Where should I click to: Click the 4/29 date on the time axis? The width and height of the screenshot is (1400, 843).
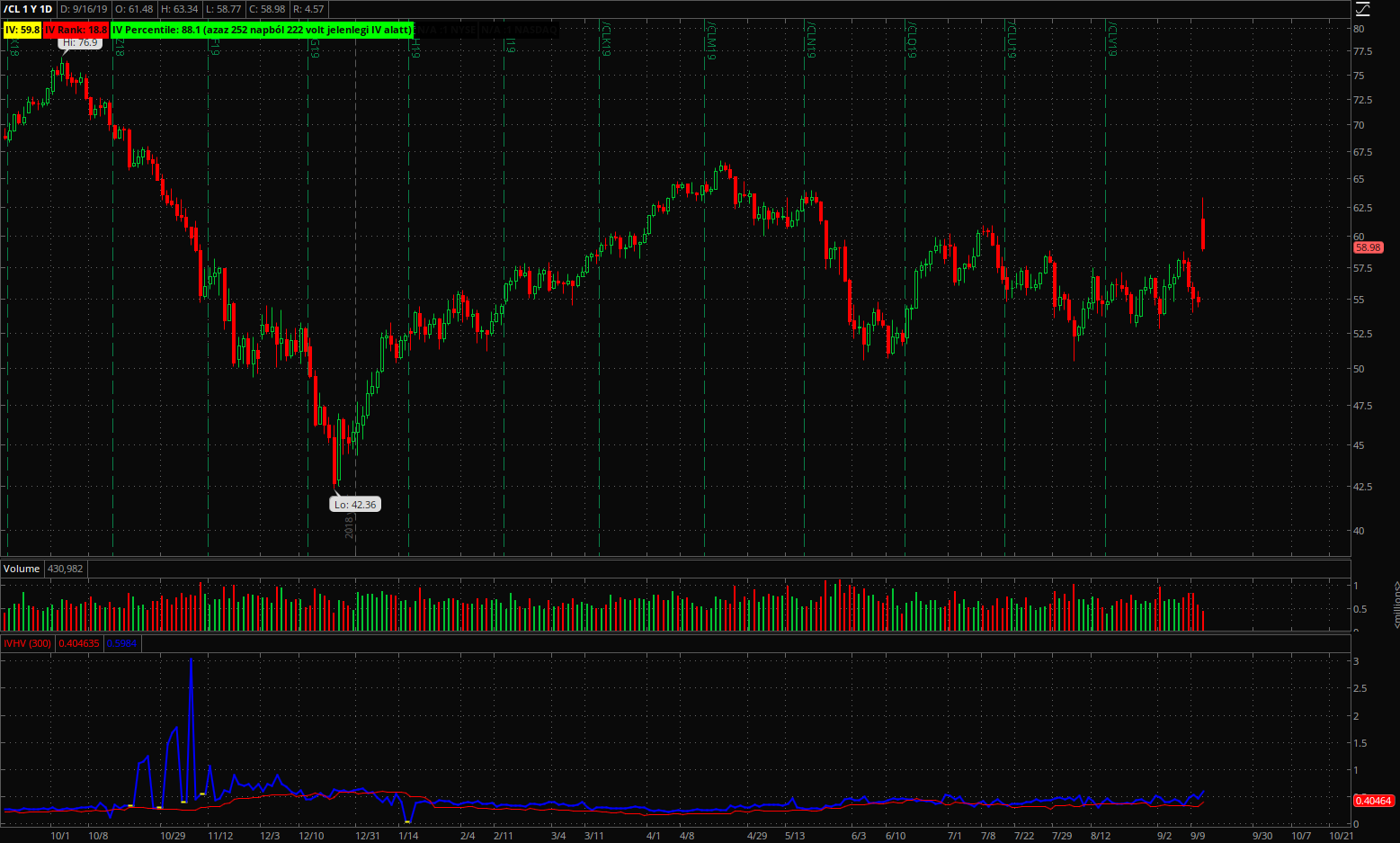click(x=757, y=836)
